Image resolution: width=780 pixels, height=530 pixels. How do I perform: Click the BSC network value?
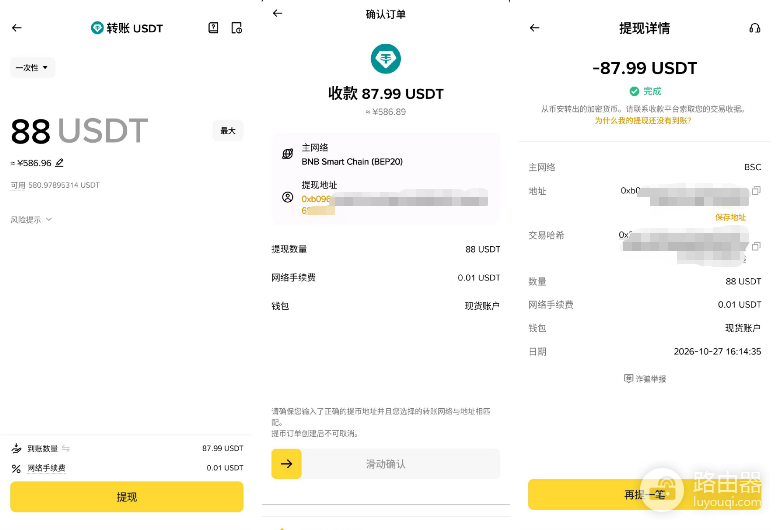coord(753,167)
